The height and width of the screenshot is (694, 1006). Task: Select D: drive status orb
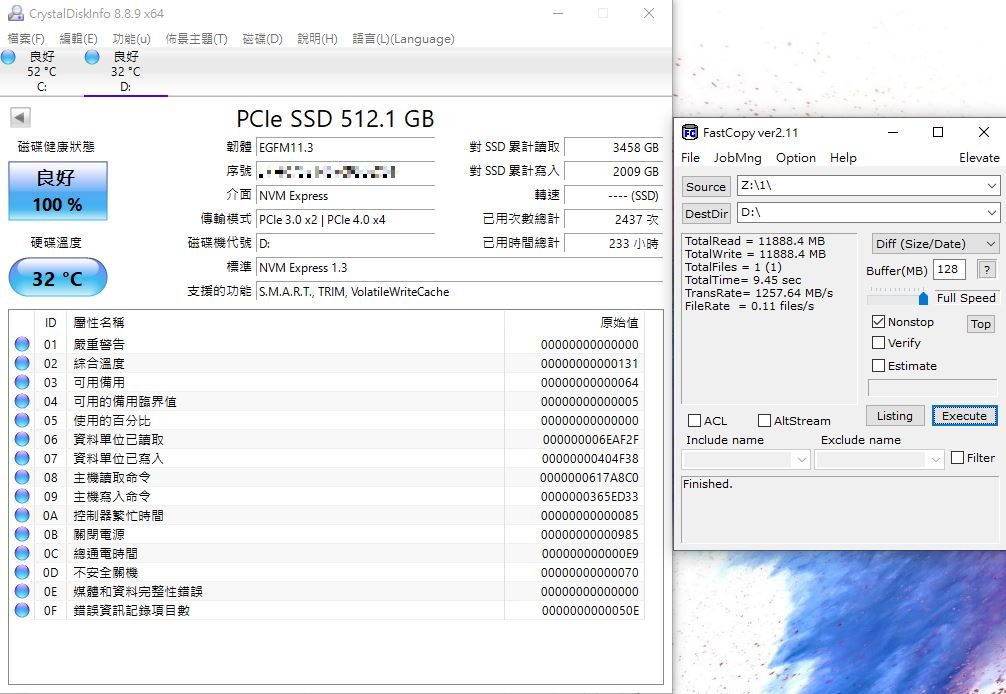pos(92,57)
